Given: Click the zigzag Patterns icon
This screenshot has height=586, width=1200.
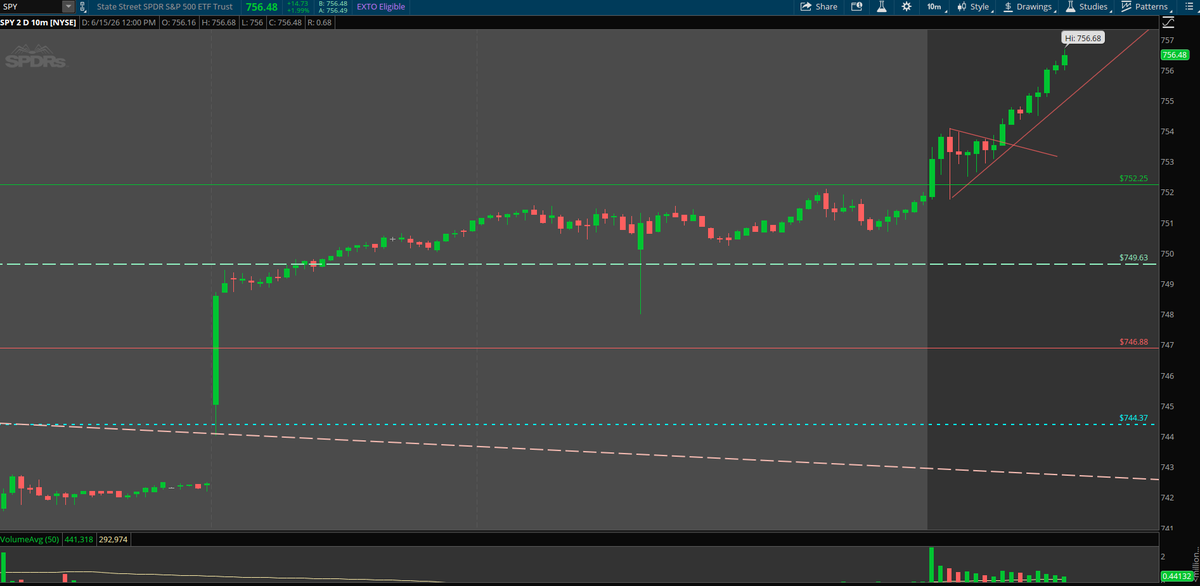Looking at the screenshot, I should 1126,6.
